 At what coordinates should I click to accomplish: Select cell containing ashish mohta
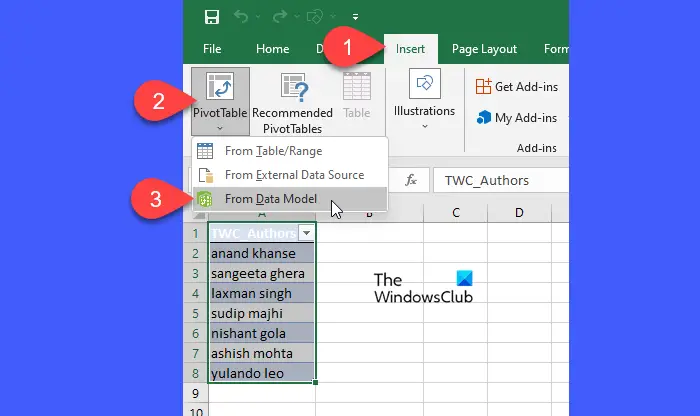262,353
